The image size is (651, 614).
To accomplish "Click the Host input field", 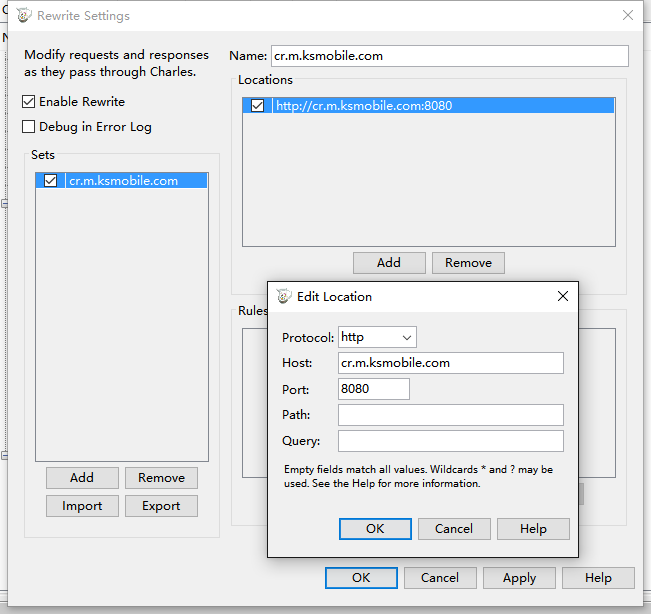I will click(x=450, y=363).
